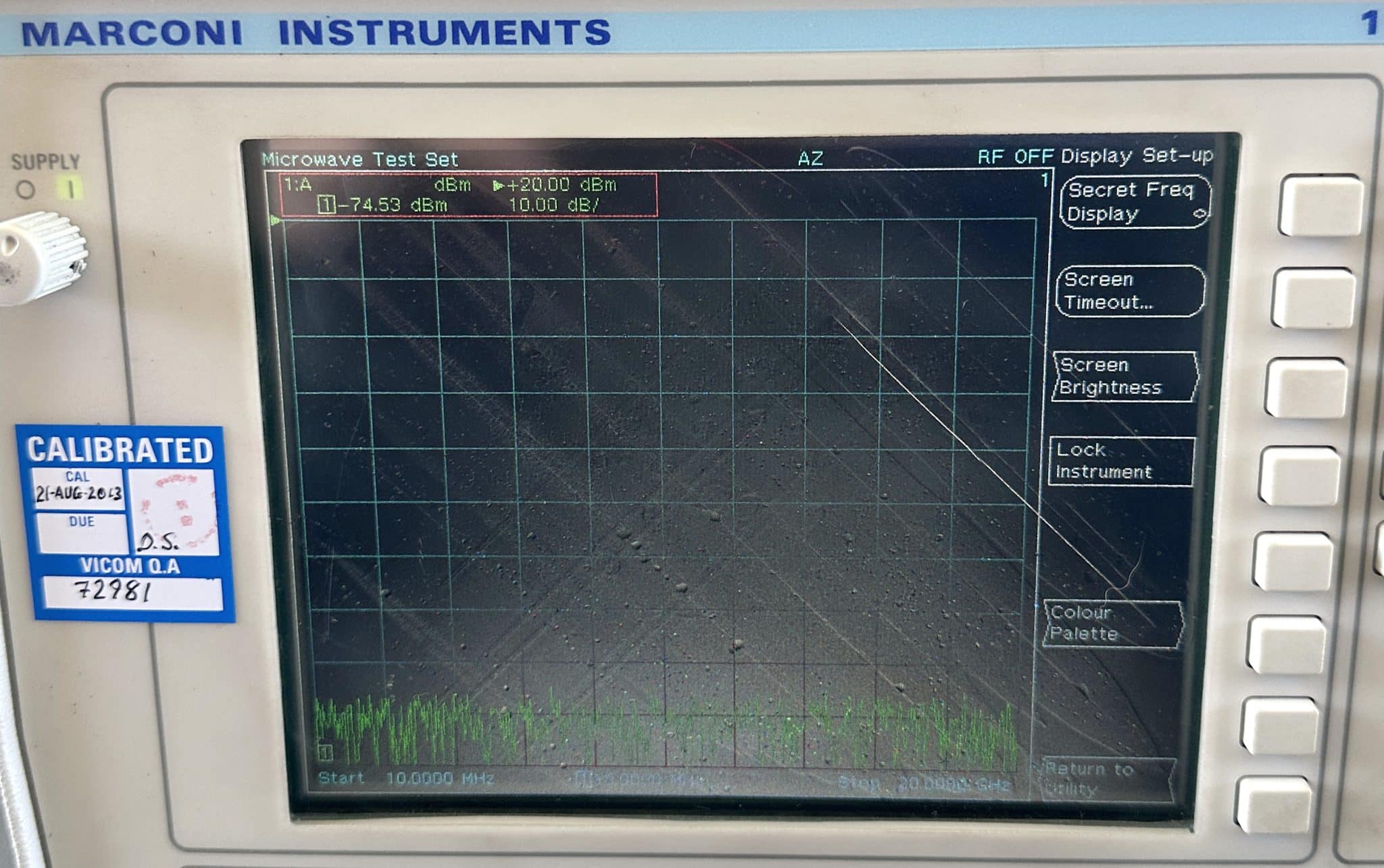Click the marker reading -74.53 dBm
1384x868 pixels.
[391, 205]
